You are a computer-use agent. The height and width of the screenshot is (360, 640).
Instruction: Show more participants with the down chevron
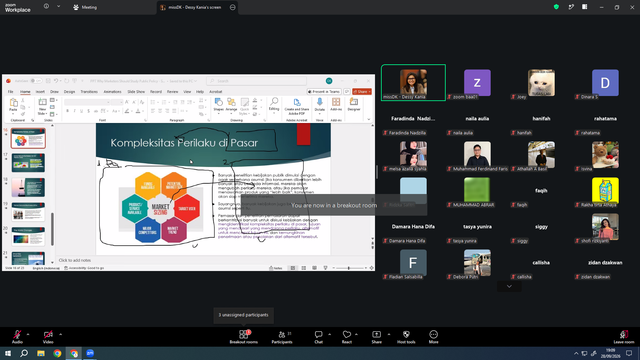pos(509,286)
